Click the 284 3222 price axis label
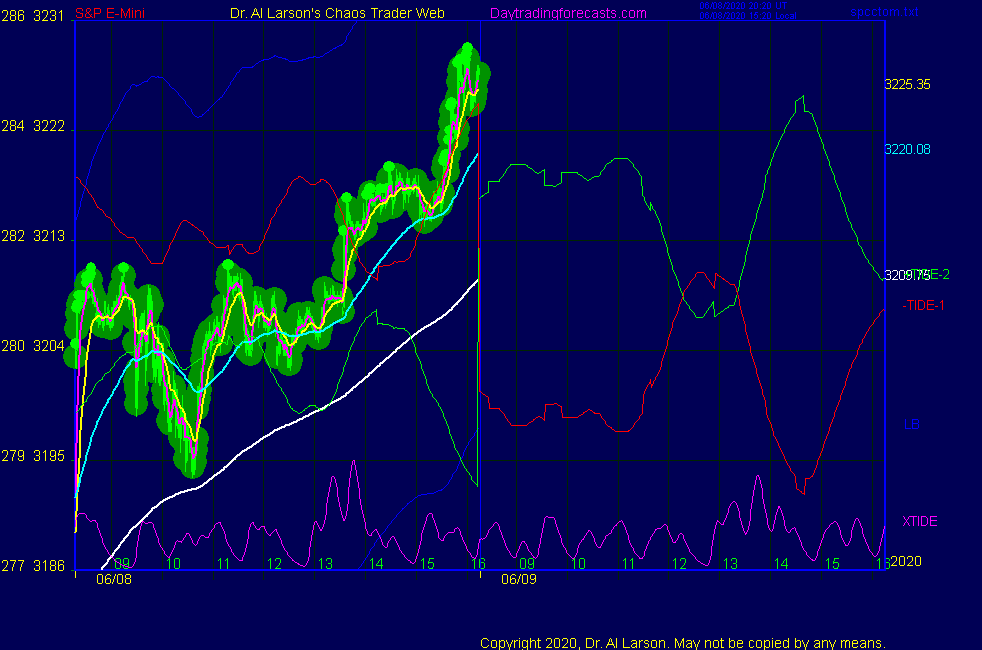 pyautogui.click(x=33, y=126)
